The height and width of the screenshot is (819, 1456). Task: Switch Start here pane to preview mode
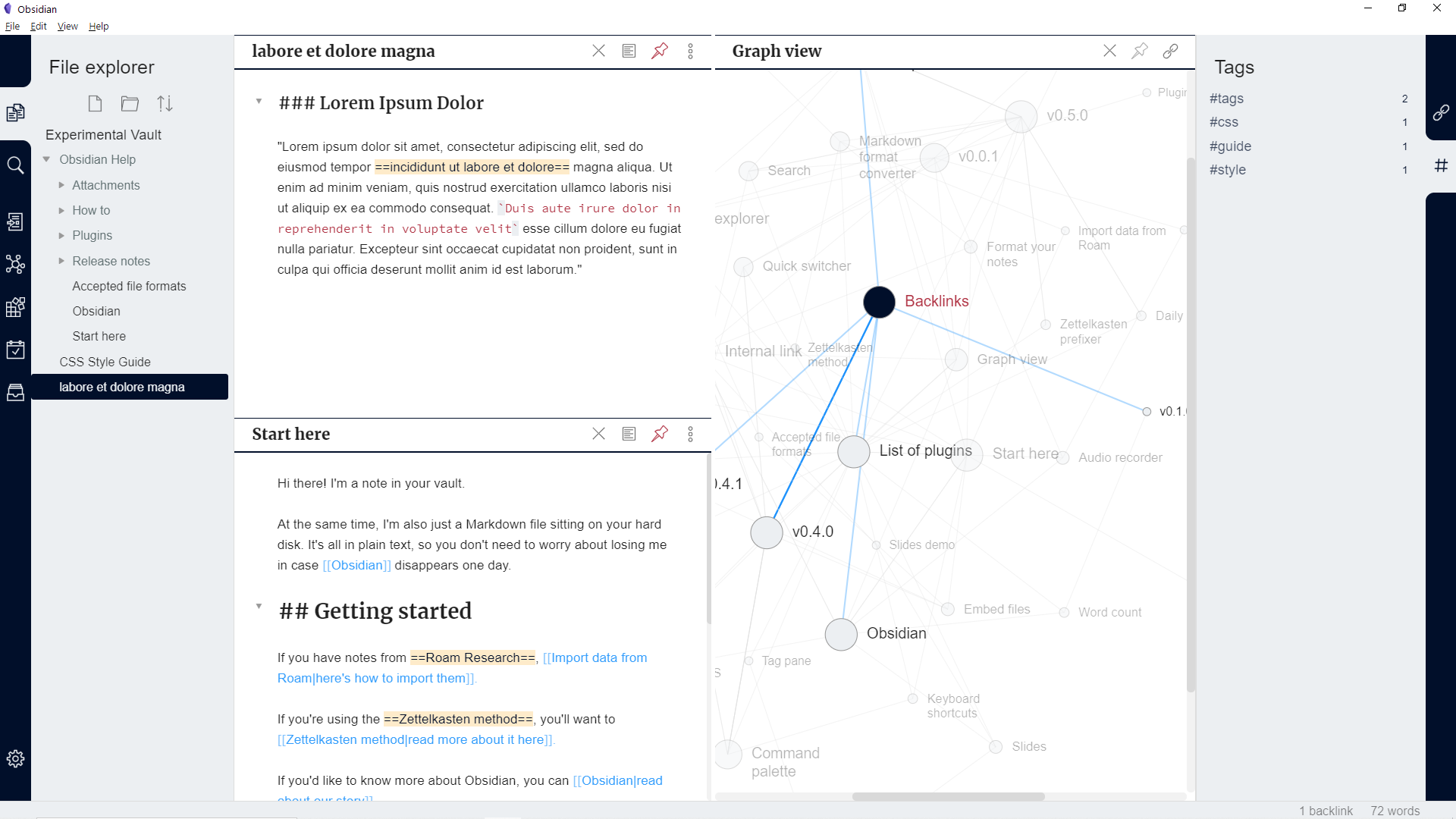pos(629,434)
